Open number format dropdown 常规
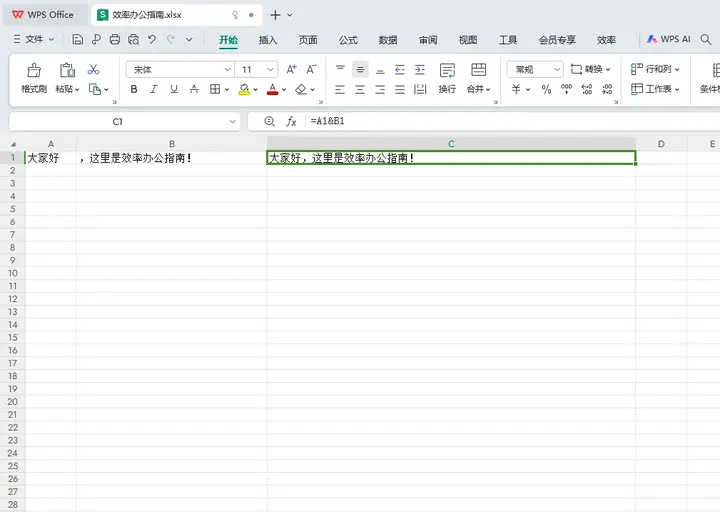The width and height of the screenshot is (720, 512). 557,69
